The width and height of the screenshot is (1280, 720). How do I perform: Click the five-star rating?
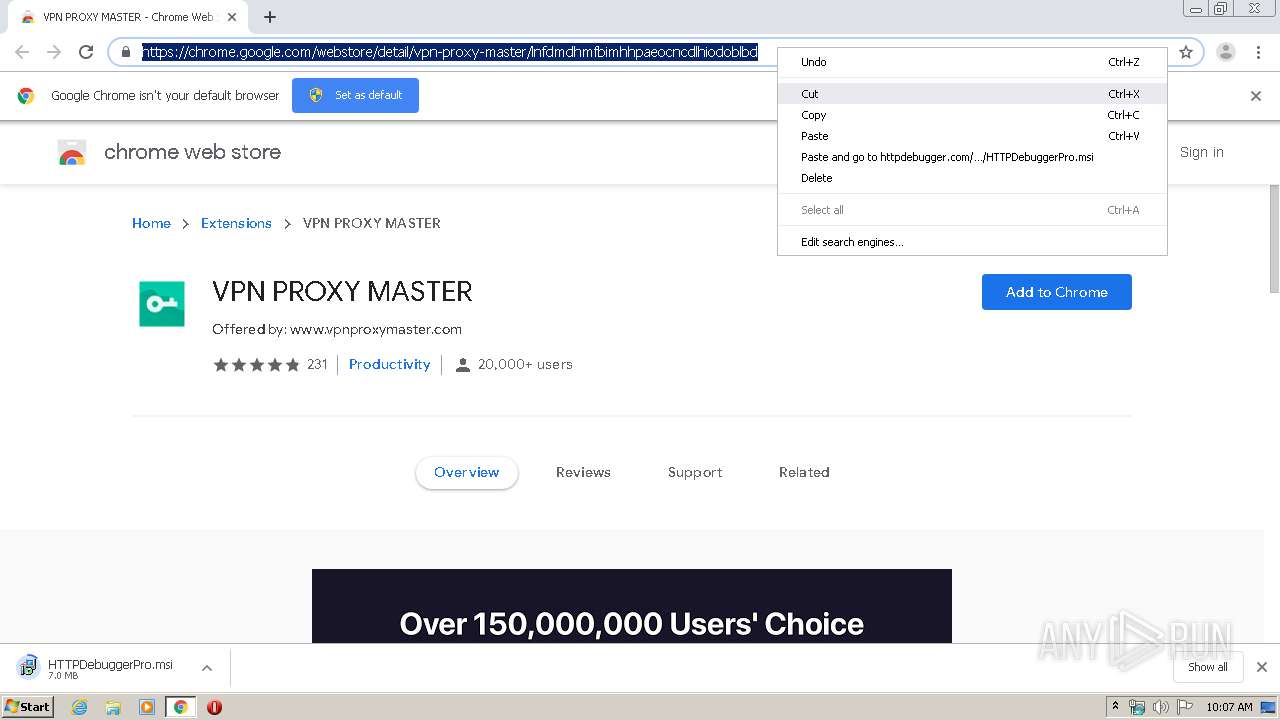click(x=257, y=365)
